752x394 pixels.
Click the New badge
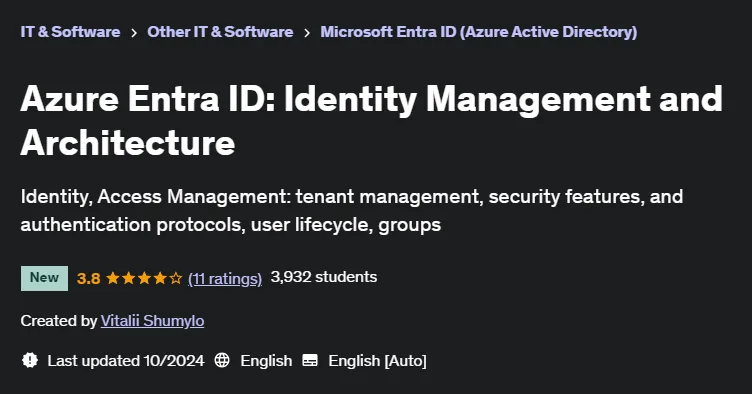44,278
